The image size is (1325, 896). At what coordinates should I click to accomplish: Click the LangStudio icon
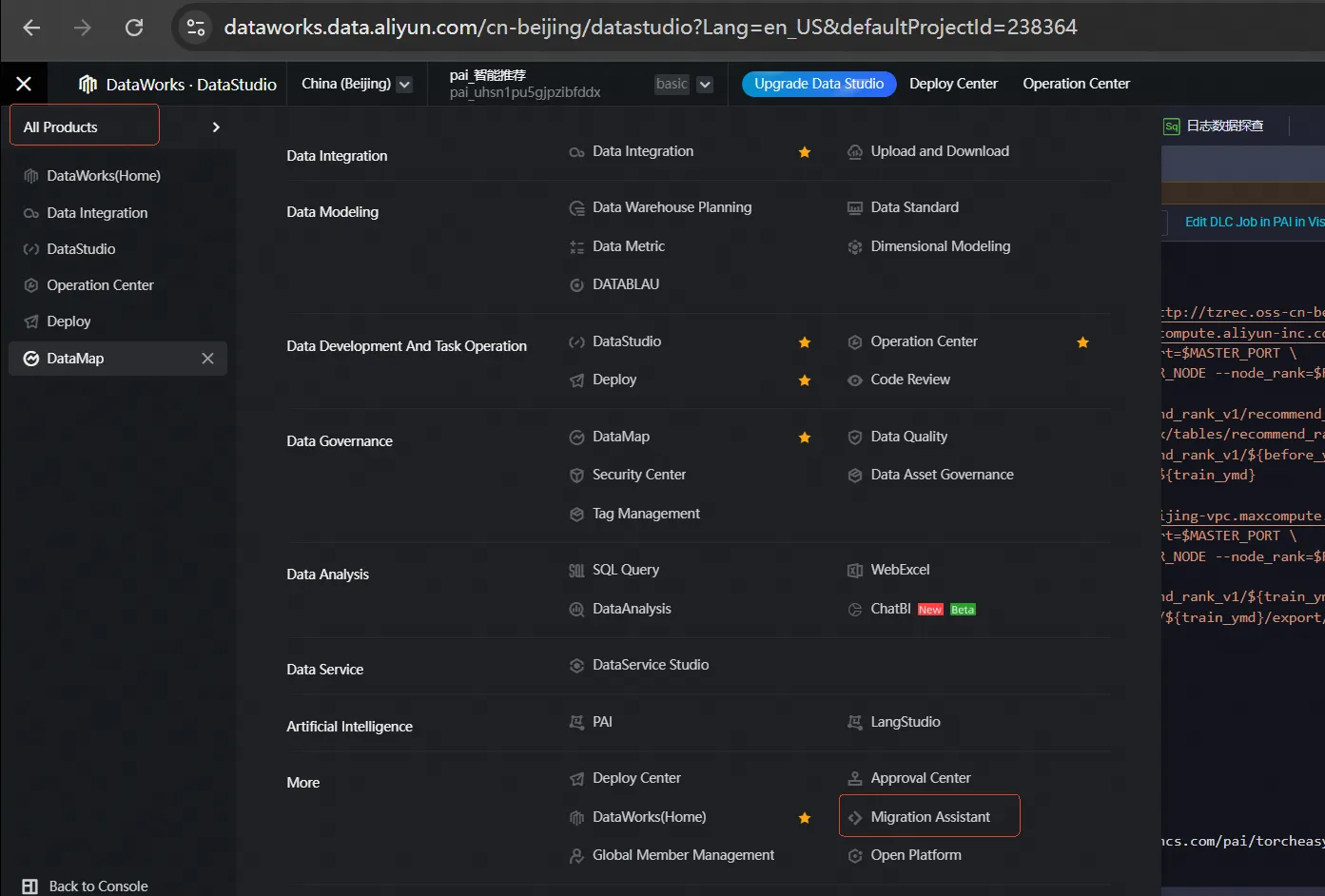(x=855, y=723)
